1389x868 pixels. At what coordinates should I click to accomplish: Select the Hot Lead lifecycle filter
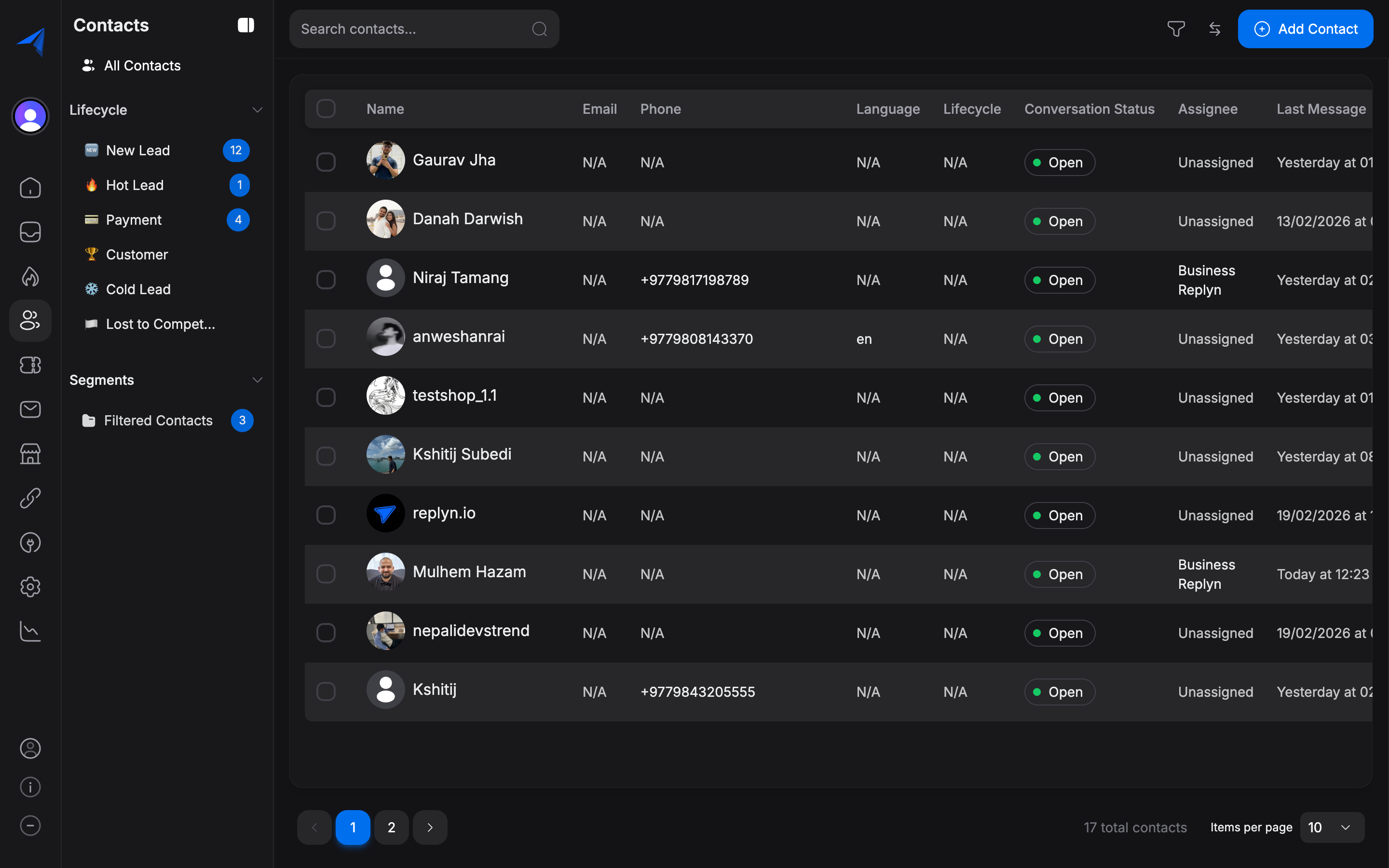coord(134,185)
